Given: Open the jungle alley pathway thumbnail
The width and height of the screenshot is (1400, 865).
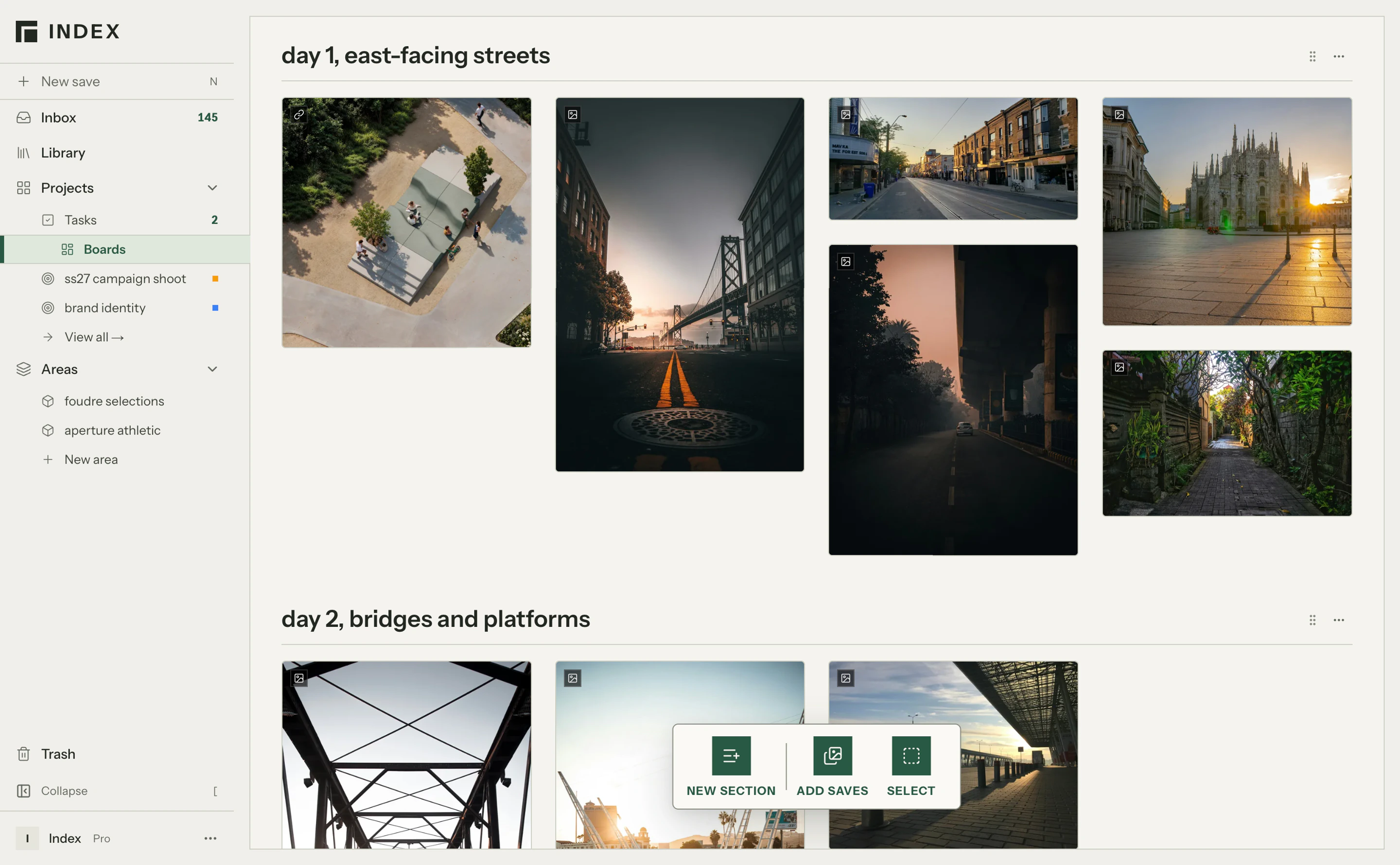Looking at the screenshot, I should click(1226, 433).
